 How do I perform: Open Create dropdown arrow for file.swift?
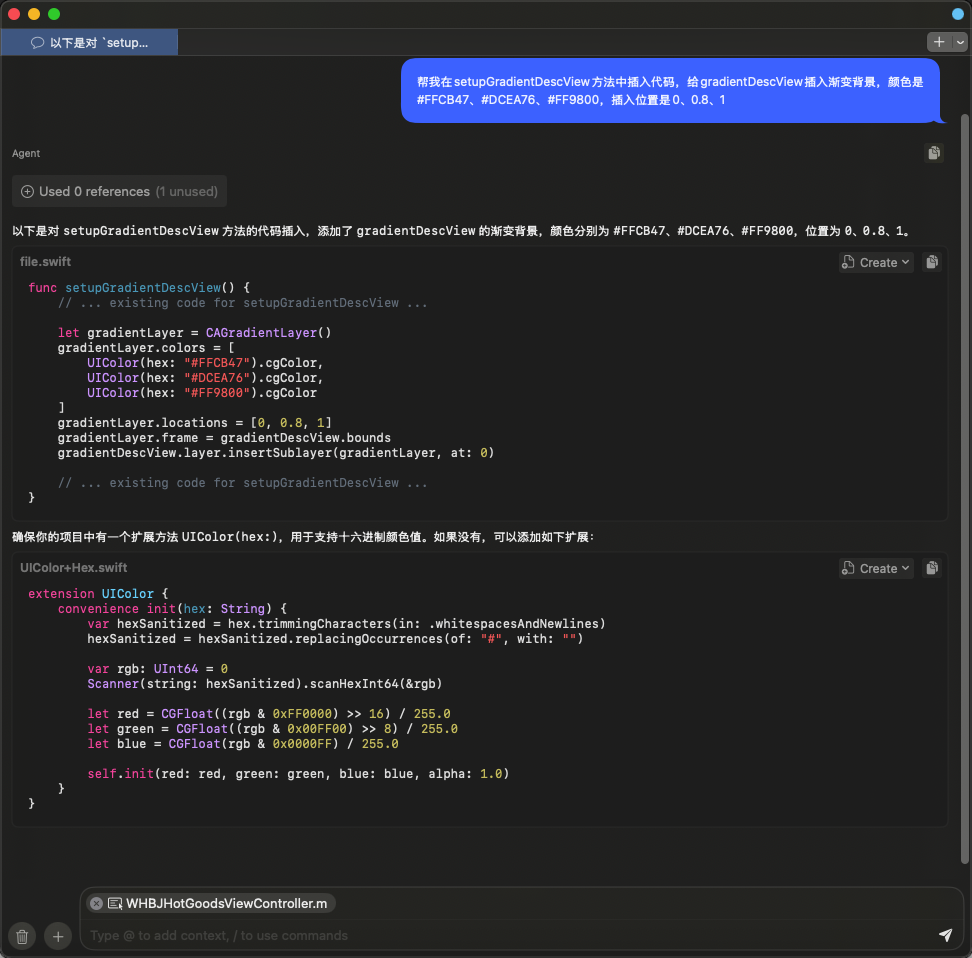[x=906, y=262]
